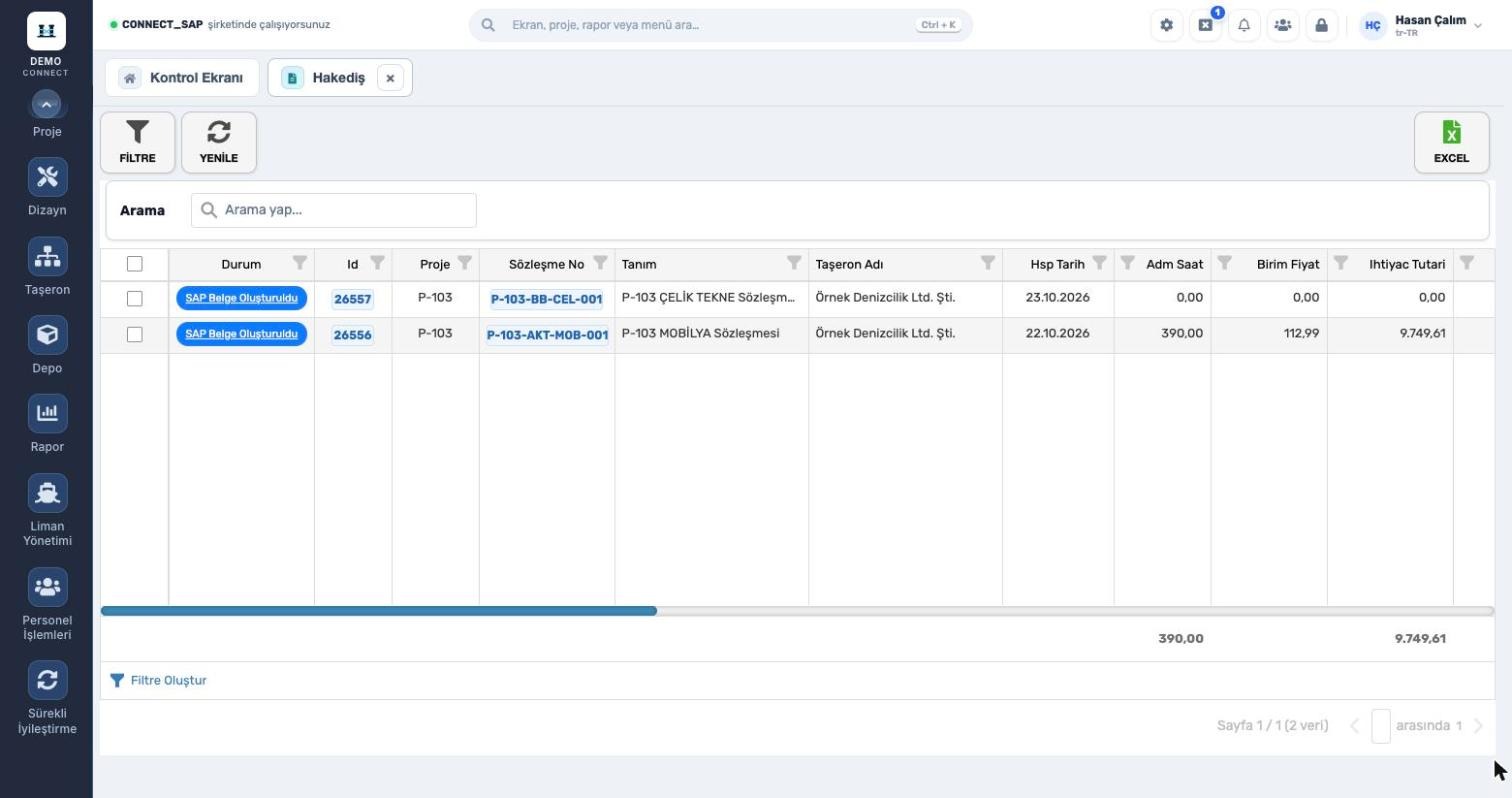Click the FİLTRE button
This screenshot has width=1512, height=798.
(x=137, y=142)
